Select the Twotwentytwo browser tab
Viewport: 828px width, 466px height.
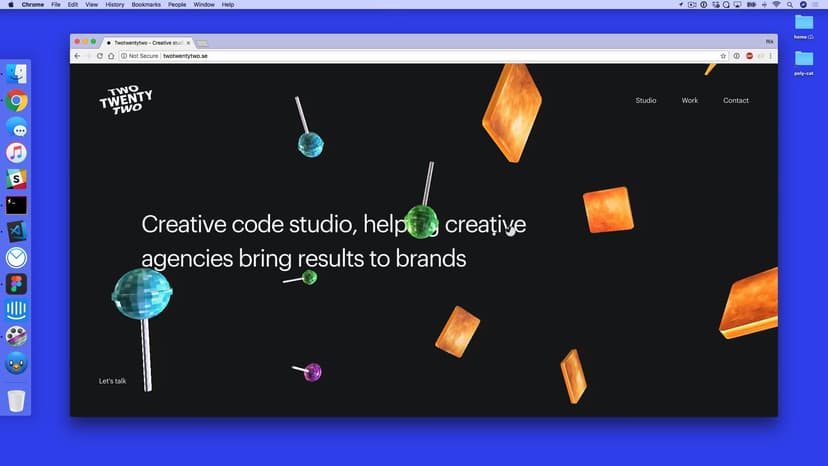point(150,43)
